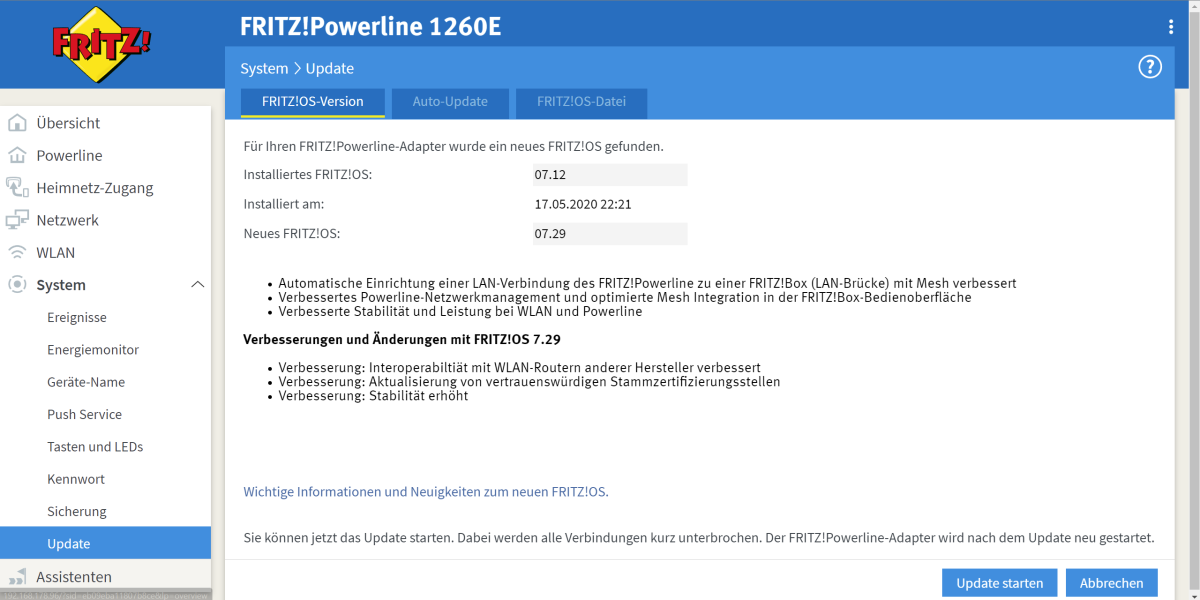The image size is (1200, 600).
Task: Click the FRITZ!Powerline 1260E title
Action: point(371,27)
